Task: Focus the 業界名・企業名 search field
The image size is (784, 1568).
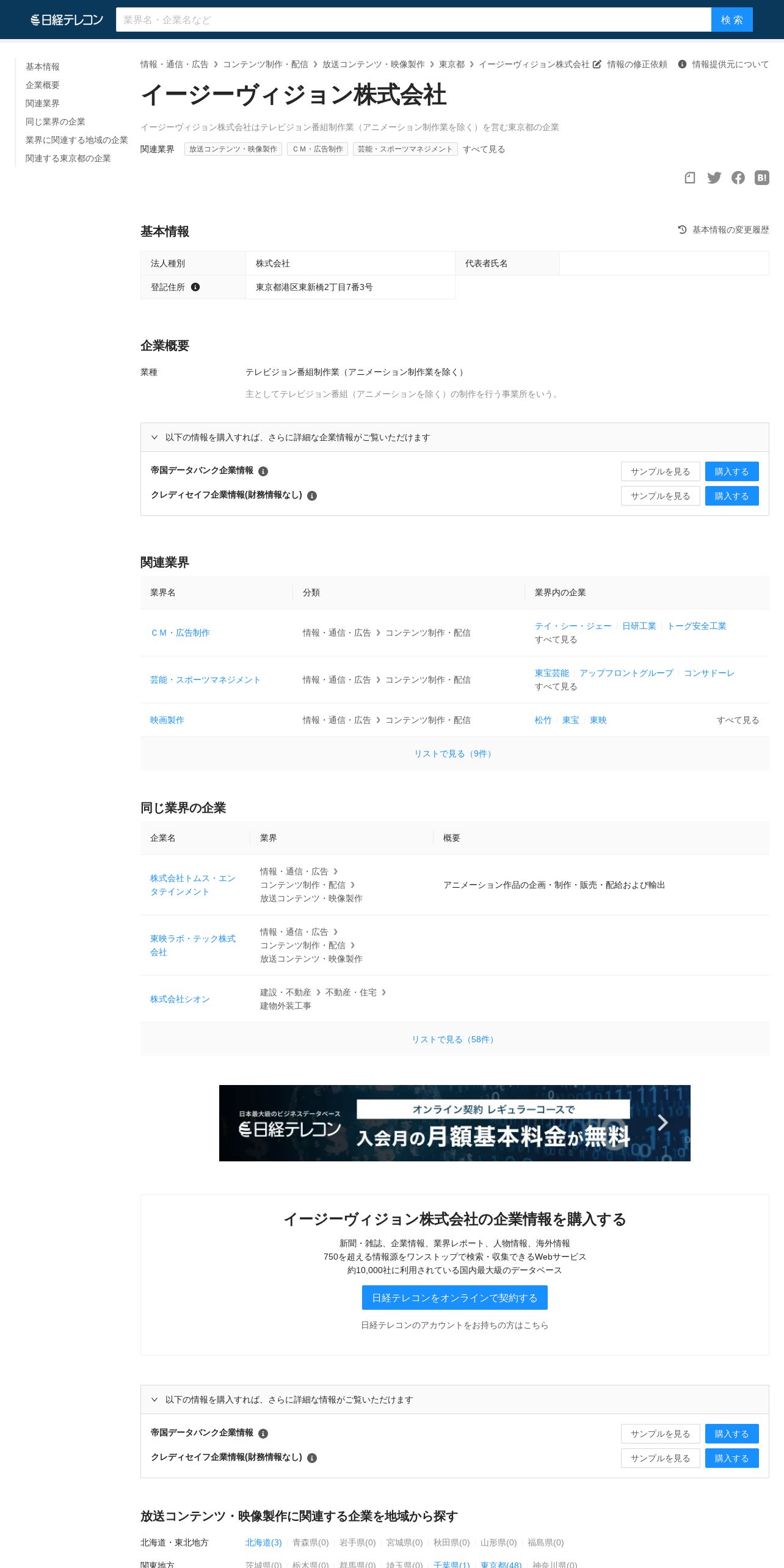Action: (x=413, y=20)
